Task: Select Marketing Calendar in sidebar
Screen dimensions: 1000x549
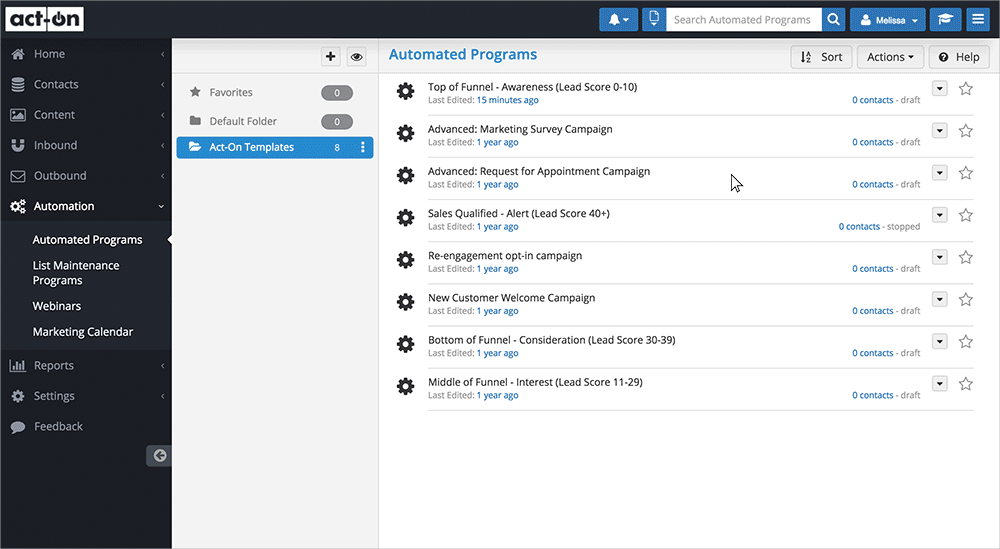Action: (x=83, y=332)
